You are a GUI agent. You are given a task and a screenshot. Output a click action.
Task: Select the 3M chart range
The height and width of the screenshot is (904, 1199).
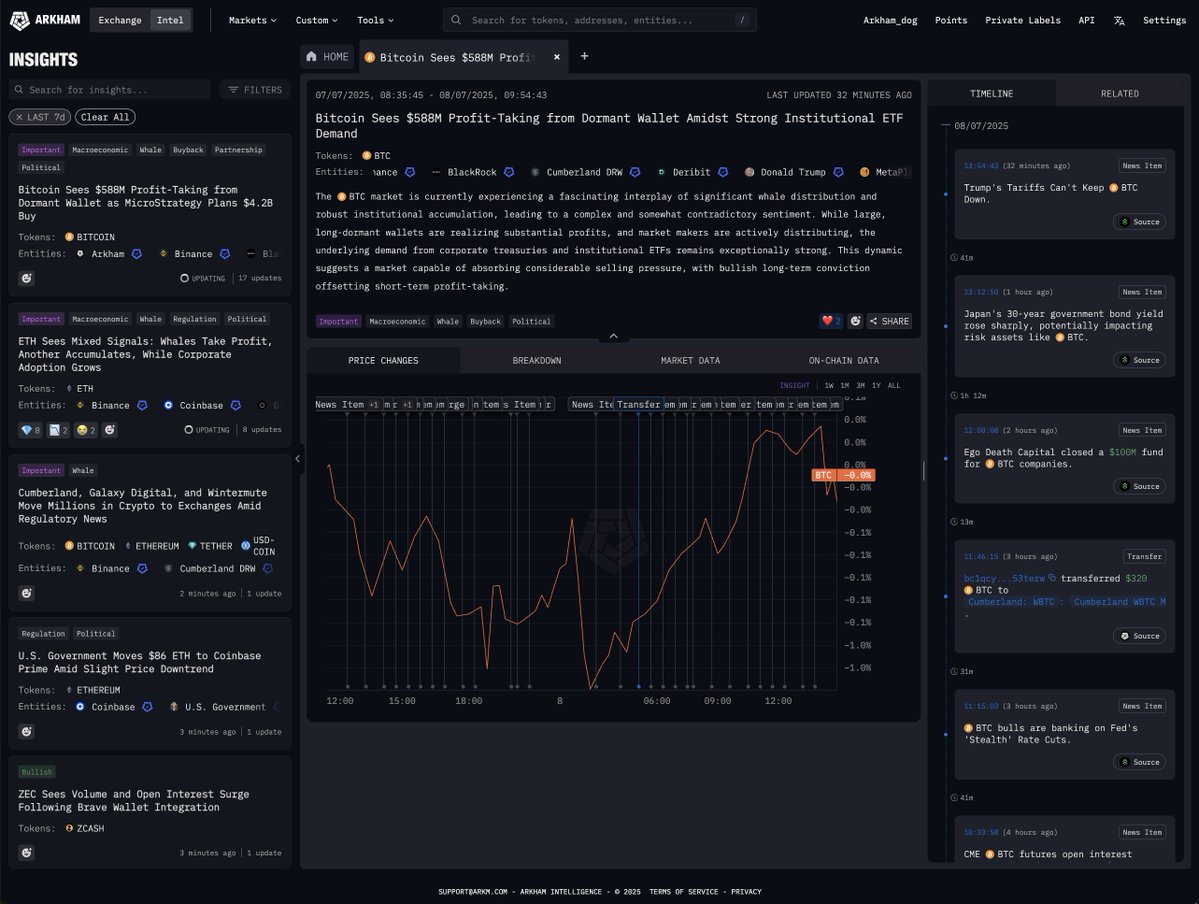click(860, 385)
